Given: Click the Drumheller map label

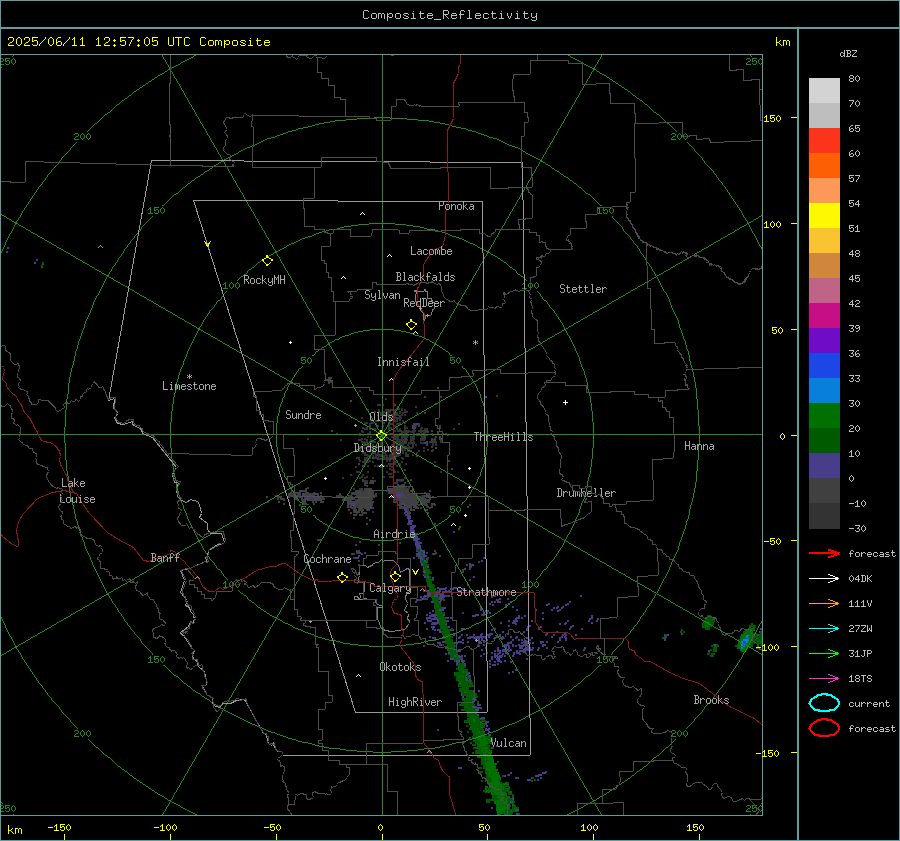Looking at the screenshot, I should tap(586, 493).
